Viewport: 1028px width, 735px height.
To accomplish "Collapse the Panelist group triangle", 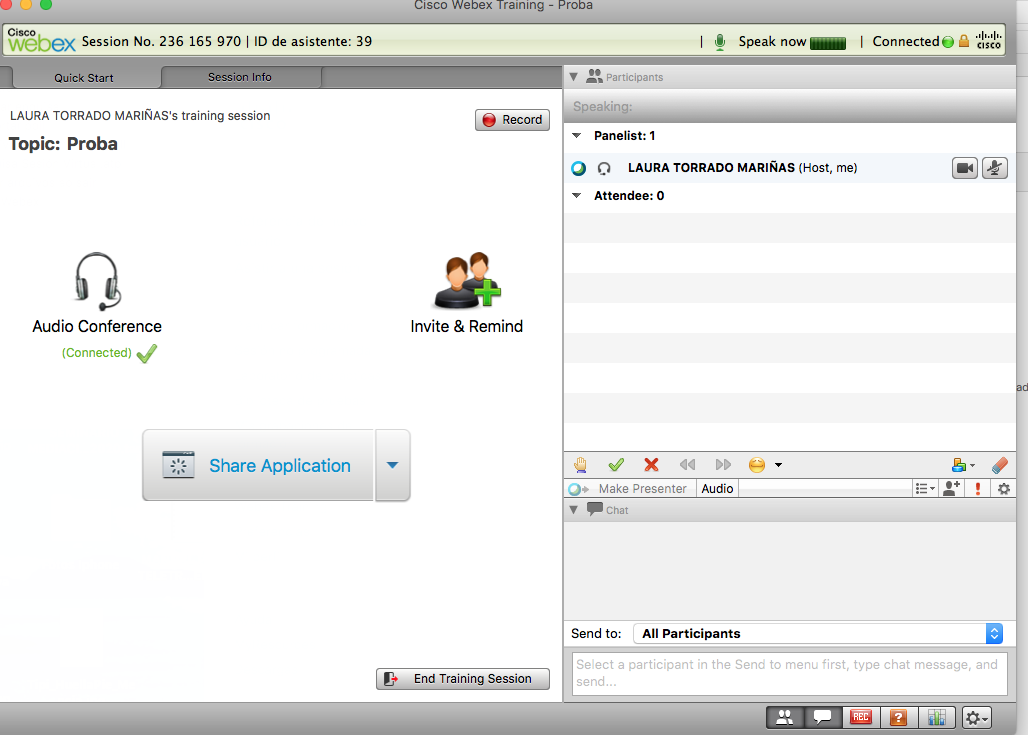I will (x=576, y=136).
